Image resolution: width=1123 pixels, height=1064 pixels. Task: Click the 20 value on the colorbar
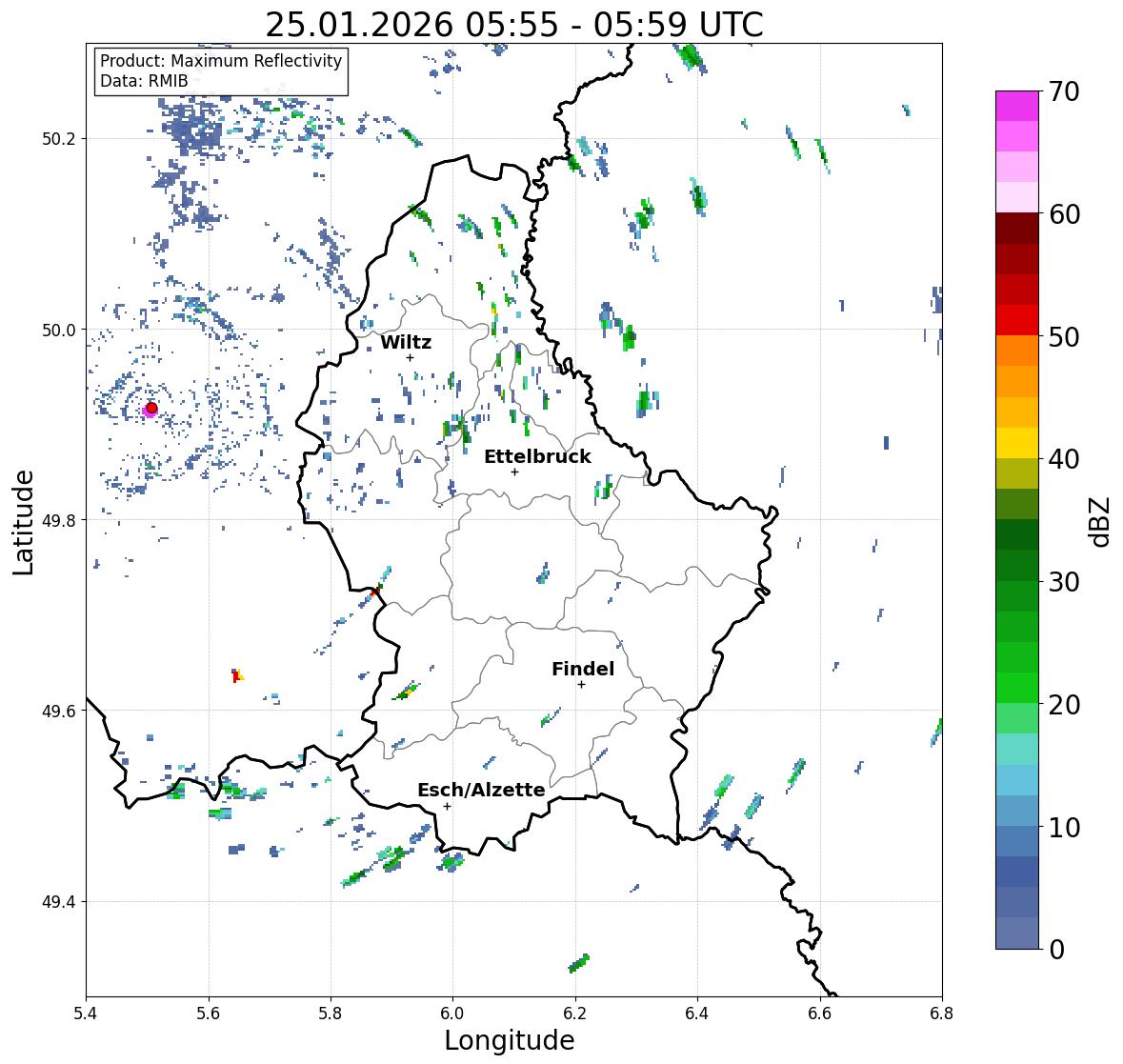tap(1064, 705)
